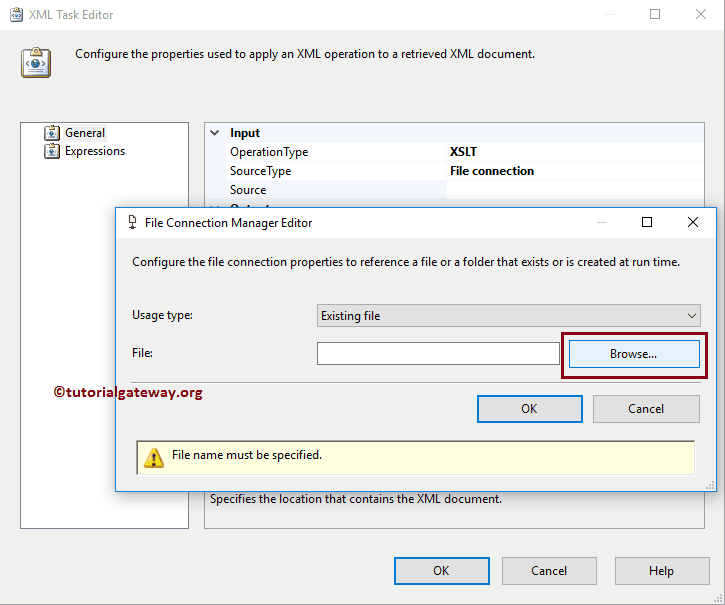Open the Usage type dropdown

coord(508,316)
